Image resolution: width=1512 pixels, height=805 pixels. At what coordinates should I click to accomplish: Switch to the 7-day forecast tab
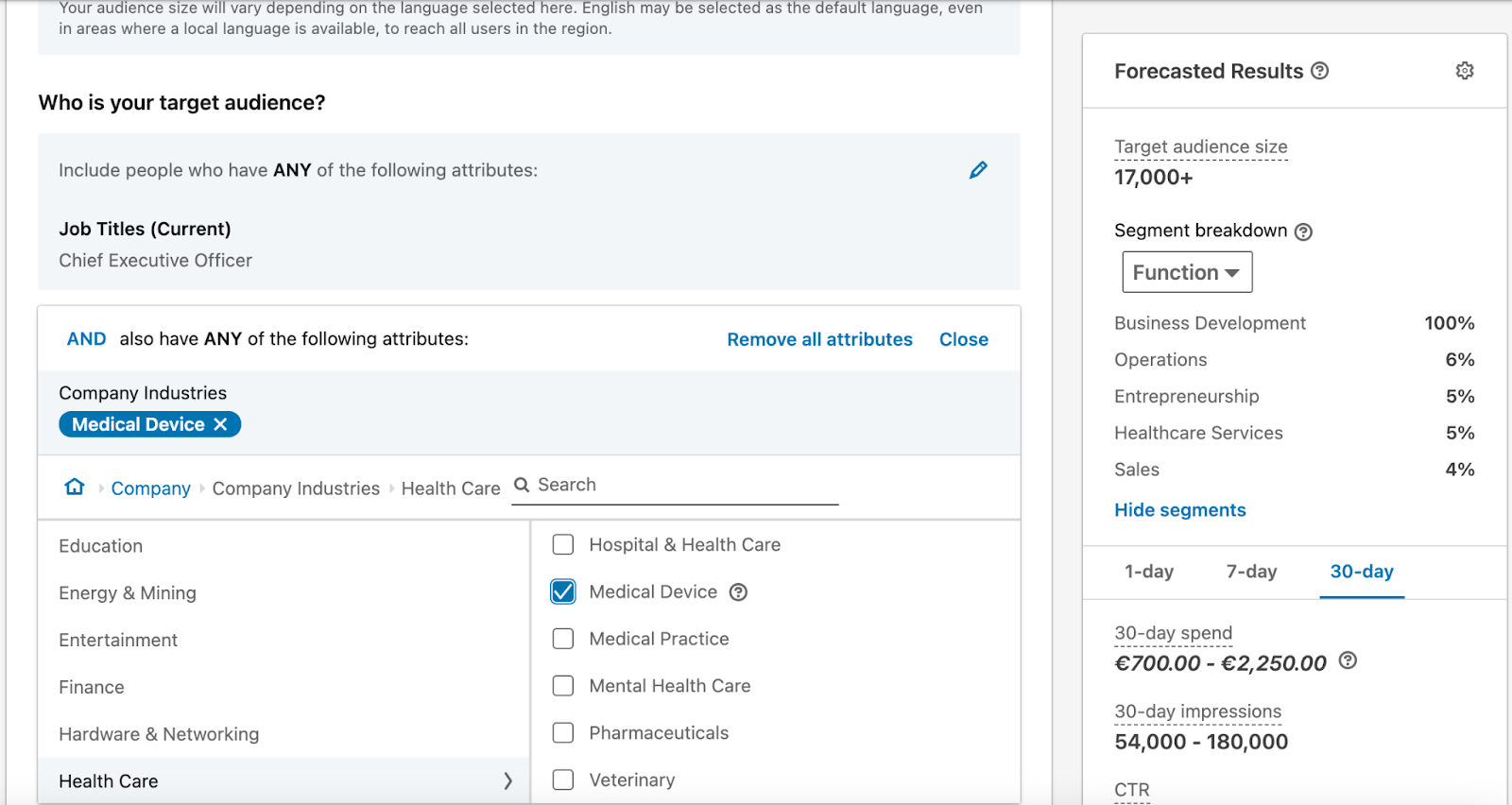pyautogui.click(x=1250, y=572)
